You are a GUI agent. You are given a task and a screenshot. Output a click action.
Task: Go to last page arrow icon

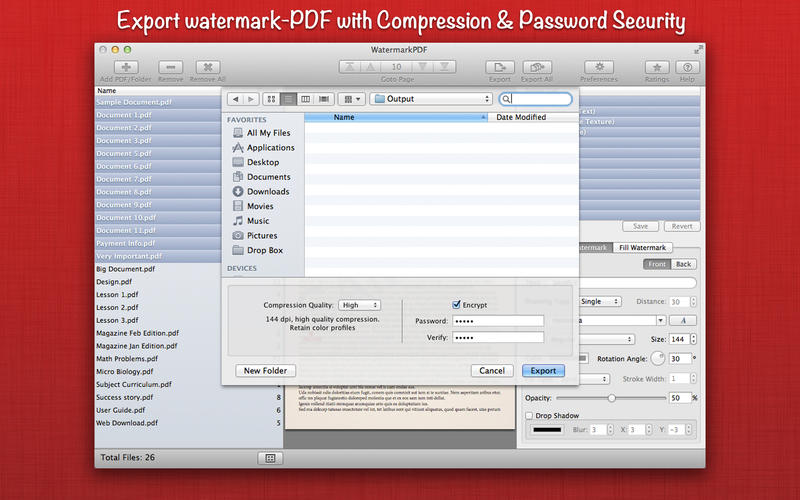click(444, 67)
